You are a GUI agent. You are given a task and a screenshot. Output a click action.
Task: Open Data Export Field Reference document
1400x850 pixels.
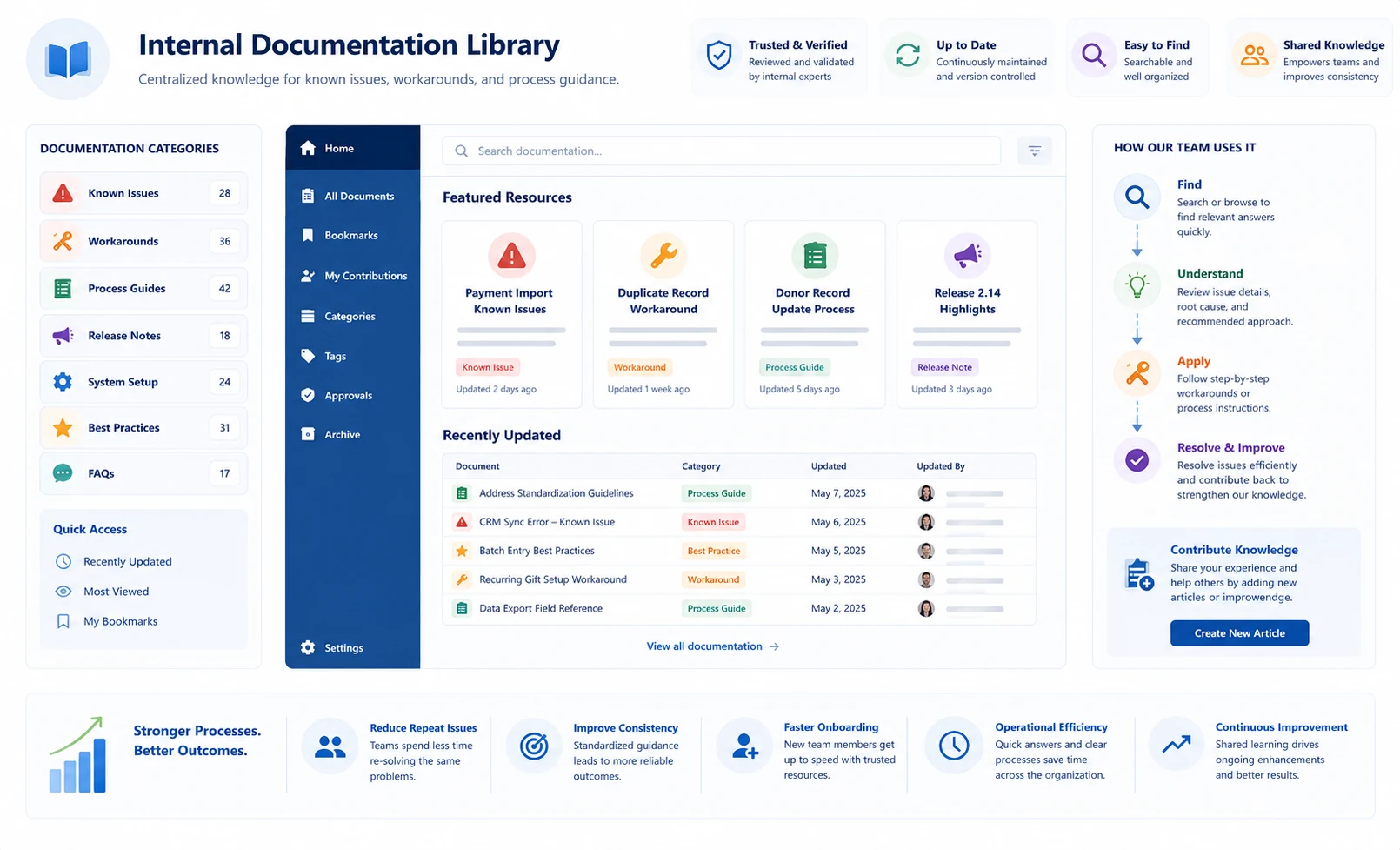tap(541, 609)
